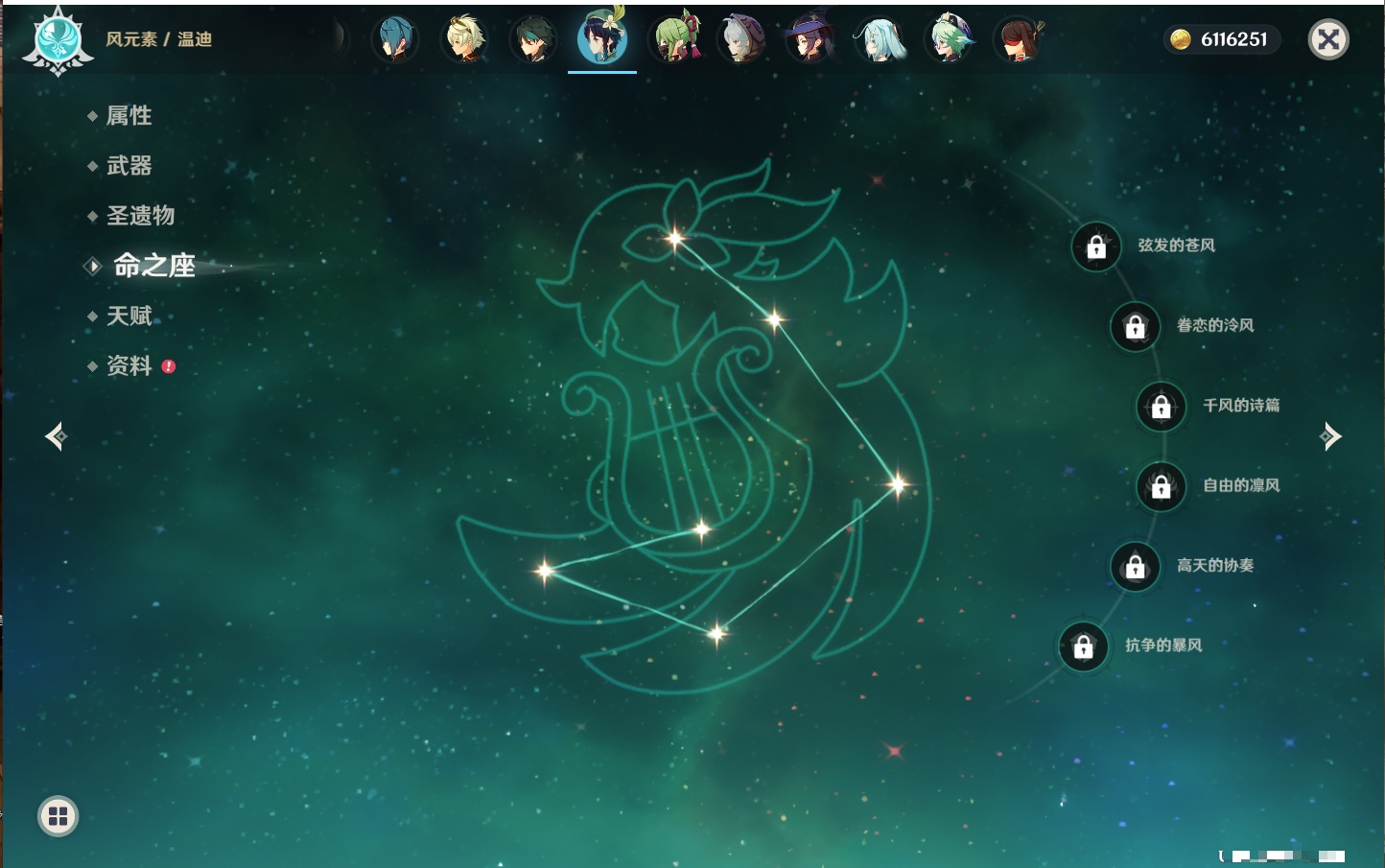Open locked constellation node for 弦发的苍风
The width and height of the screenshot is (1385, 868).
1096,247
